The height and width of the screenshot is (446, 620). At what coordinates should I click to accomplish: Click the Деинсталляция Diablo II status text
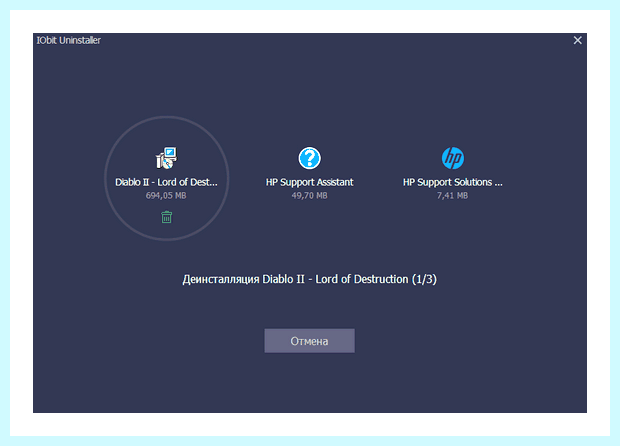tap(309, 279)
